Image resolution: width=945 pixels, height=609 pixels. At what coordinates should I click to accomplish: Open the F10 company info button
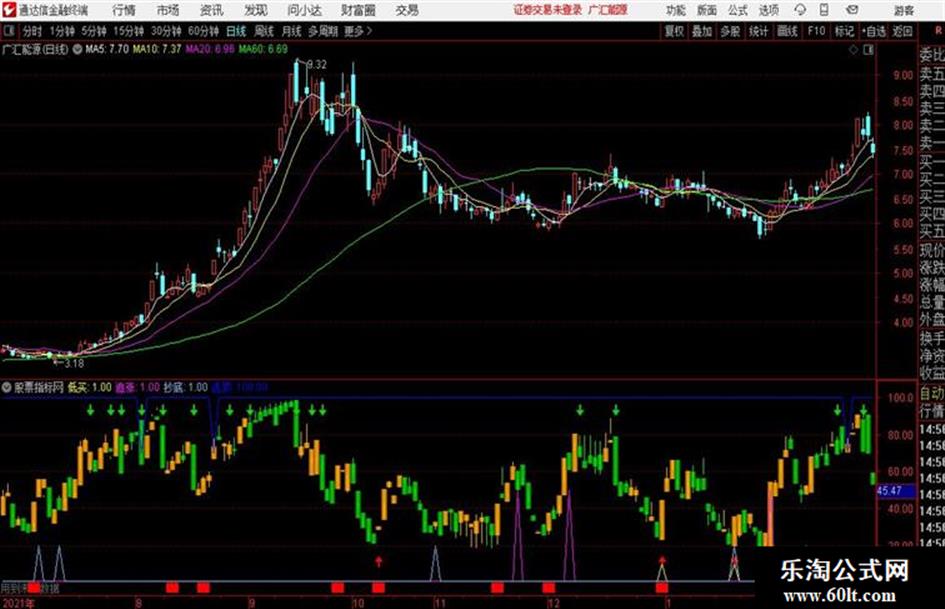pos(816,31)
